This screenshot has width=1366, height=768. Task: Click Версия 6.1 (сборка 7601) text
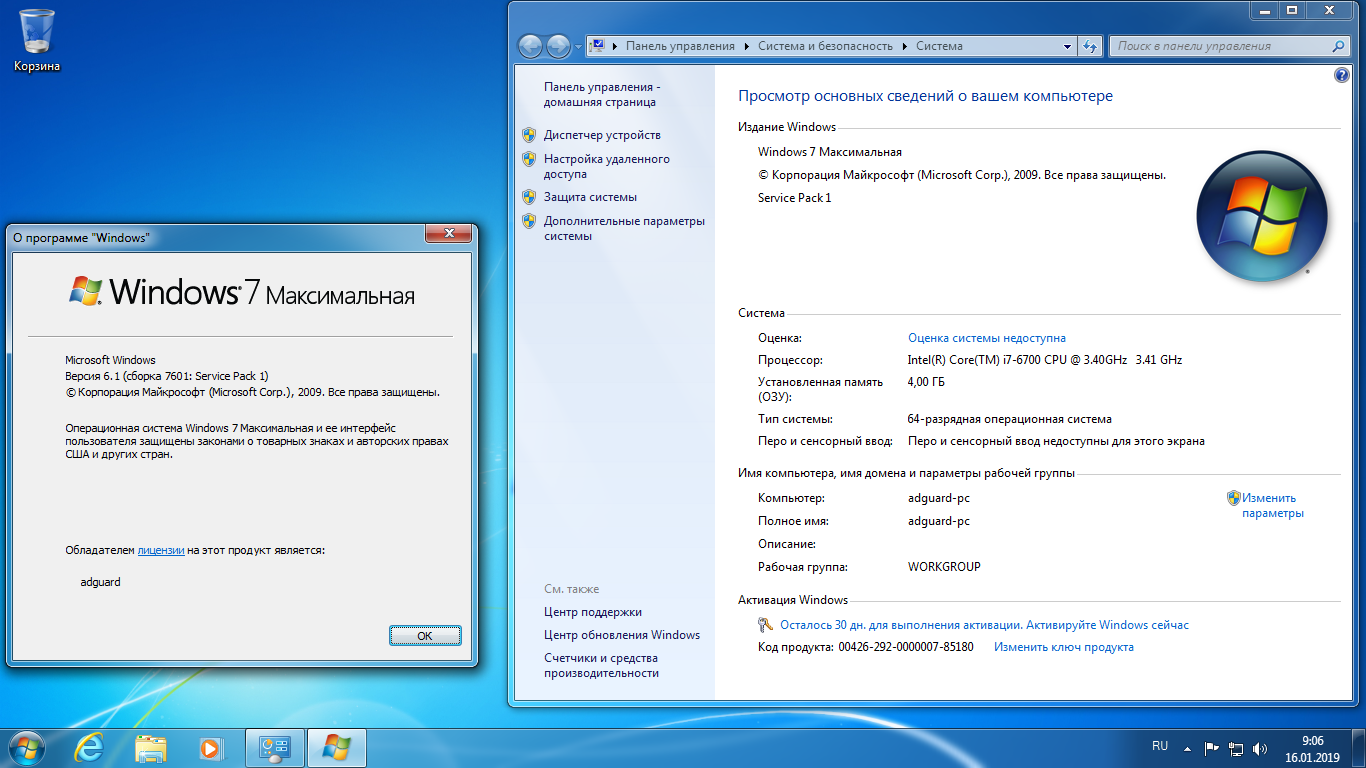[x=167, y=376]
